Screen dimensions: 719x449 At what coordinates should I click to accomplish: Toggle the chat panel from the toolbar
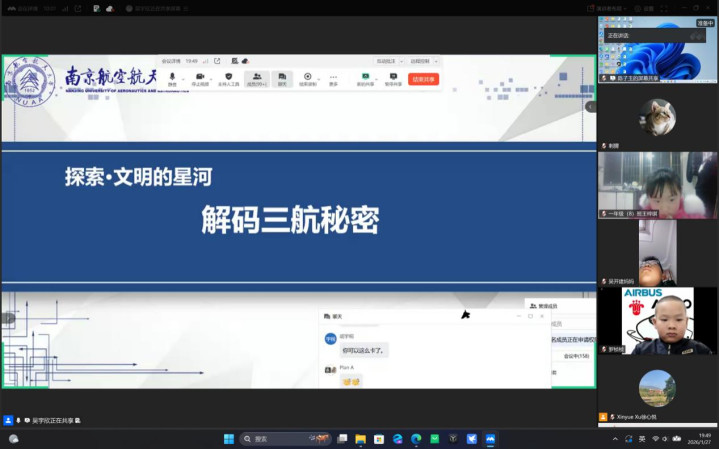coord(282,79)
